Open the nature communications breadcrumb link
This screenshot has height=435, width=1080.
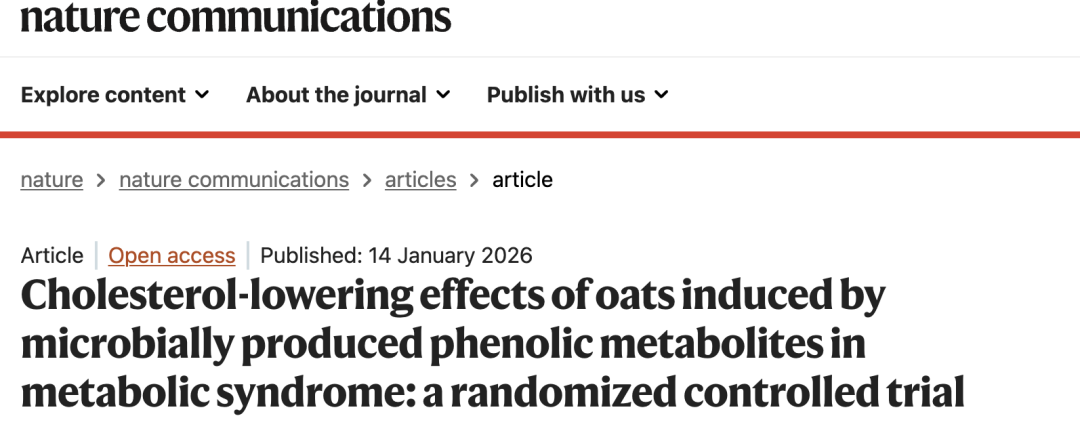234,180
